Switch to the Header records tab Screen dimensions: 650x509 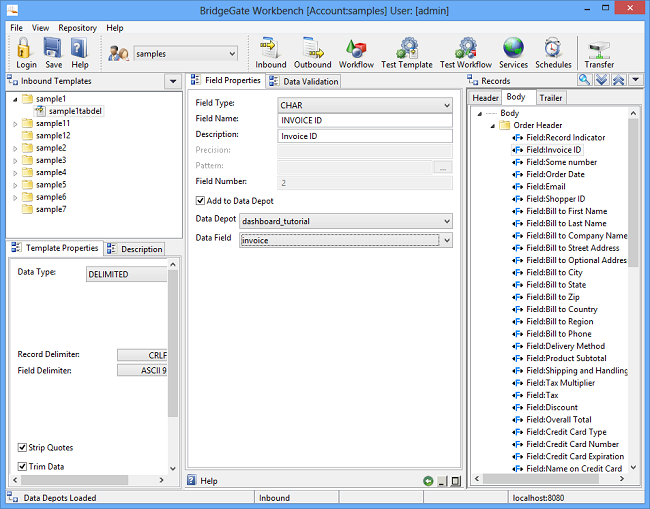point(485,98)
